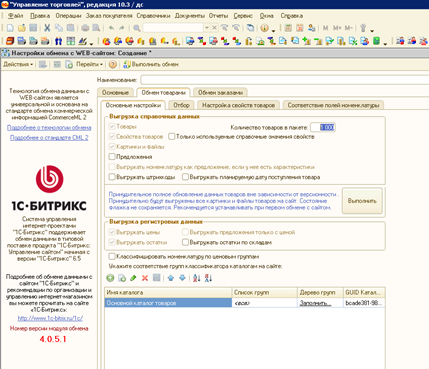Screen dimensions: 429x369
Task: Sort catalog list descending
Action: point(208,278)
